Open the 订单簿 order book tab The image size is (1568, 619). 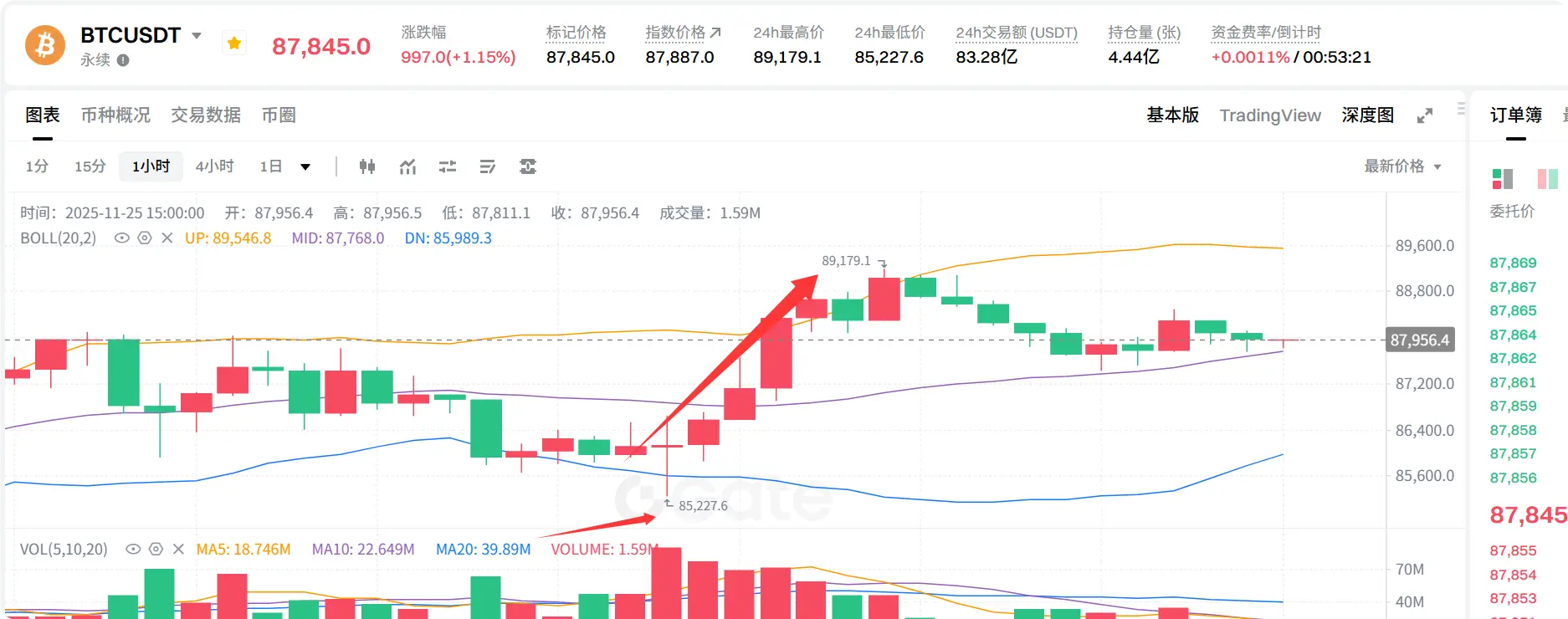(x=1516, y=115)
